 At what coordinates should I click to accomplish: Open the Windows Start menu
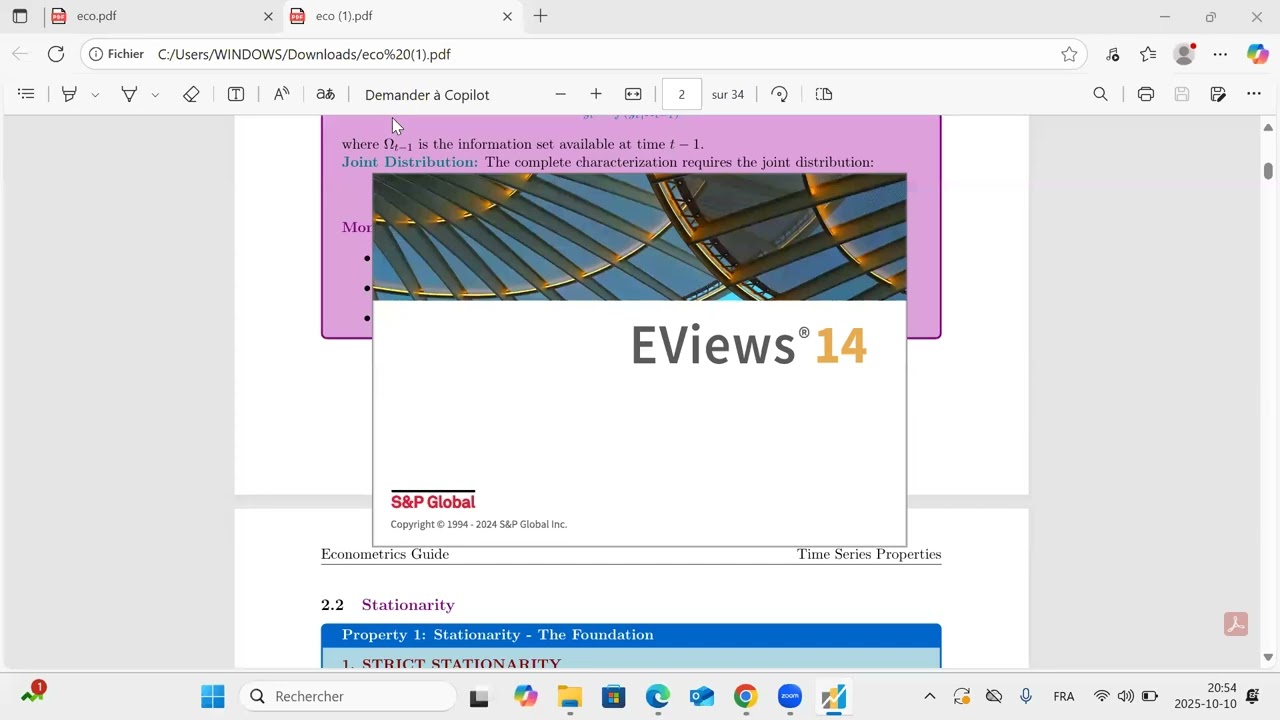(213, 696)
